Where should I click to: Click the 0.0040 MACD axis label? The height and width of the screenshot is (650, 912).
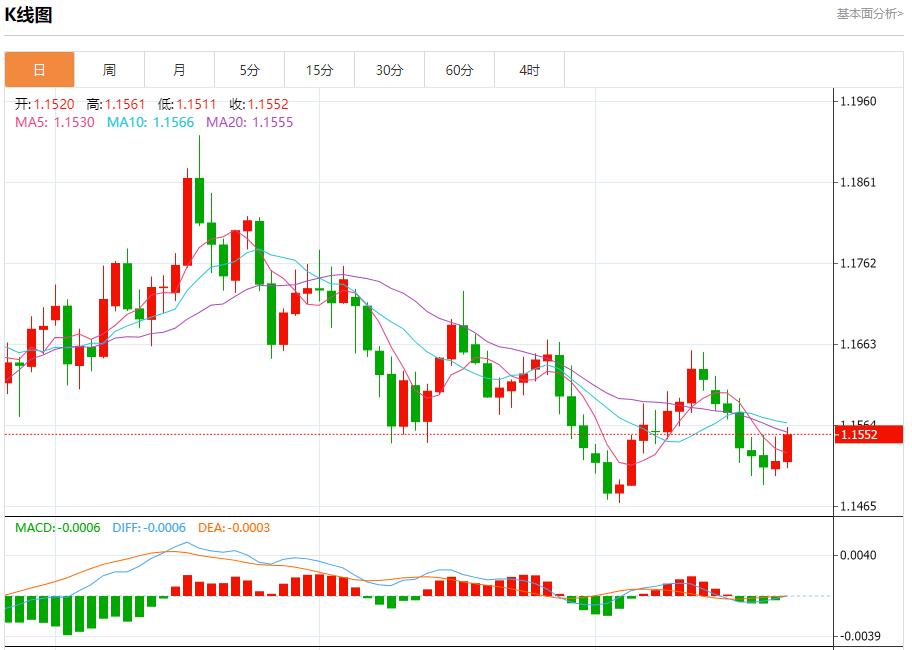858,556
